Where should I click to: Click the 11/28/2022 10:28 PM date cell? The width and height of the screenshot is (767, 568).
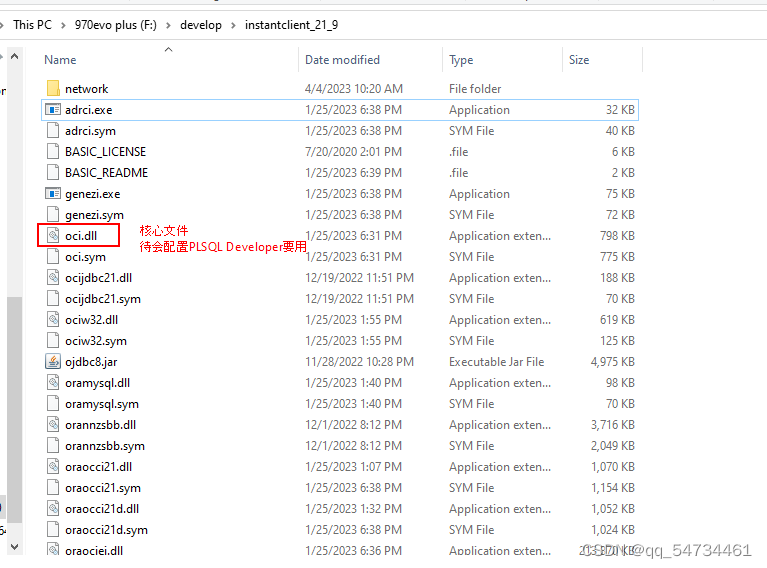[x=360, y=362]
